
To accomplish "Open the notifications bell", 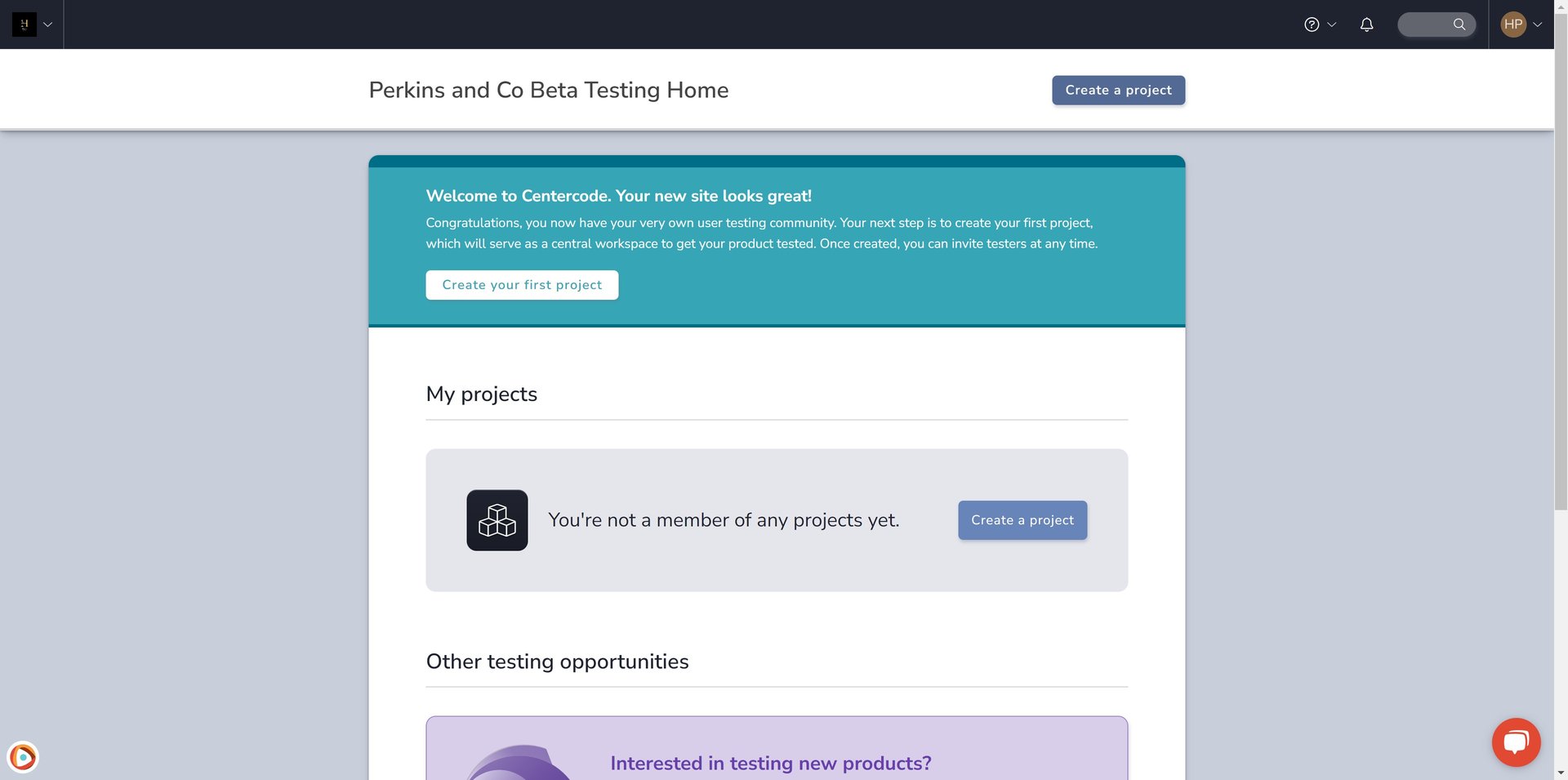I will (x=1366, y=25).
